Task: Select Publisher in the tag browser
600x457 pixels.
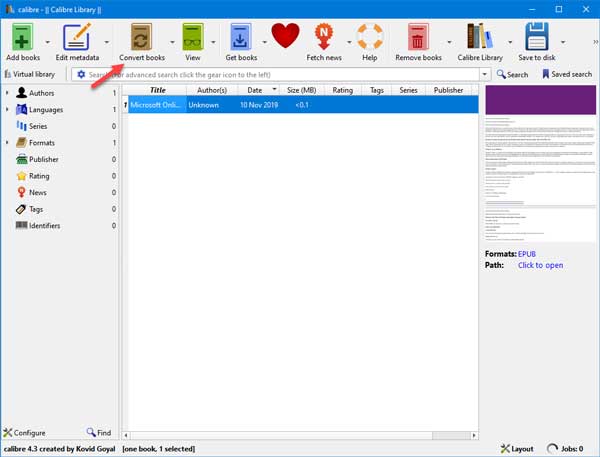Action: coord(44,159)
